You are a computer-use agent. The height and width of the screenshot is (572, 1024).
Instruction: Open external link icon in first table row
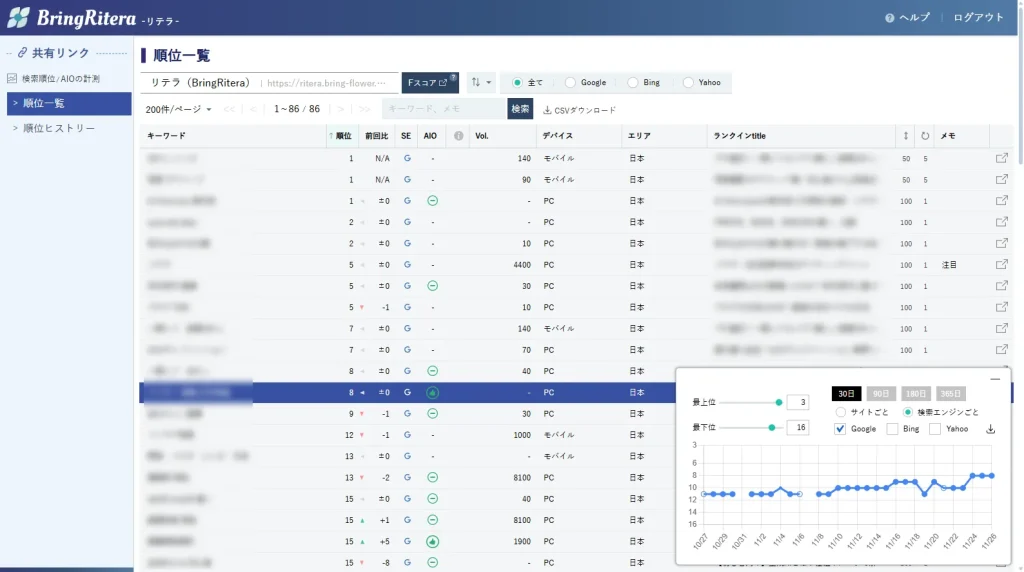1001,158
